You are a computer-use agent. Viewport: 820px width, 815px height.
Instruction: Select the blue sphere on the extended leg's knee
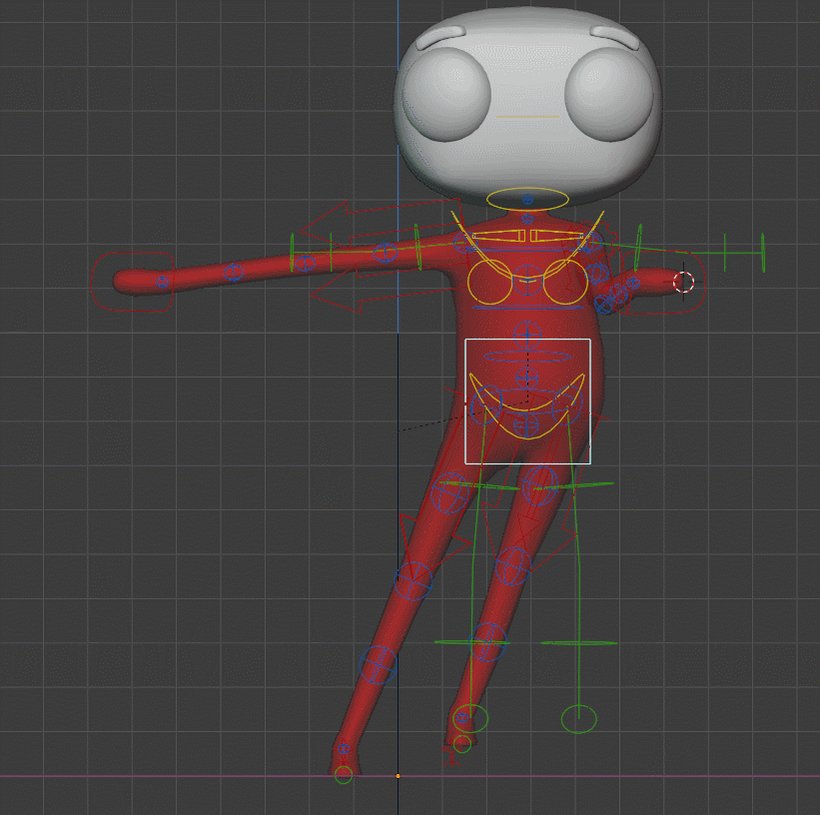click(x=413, y=581)
